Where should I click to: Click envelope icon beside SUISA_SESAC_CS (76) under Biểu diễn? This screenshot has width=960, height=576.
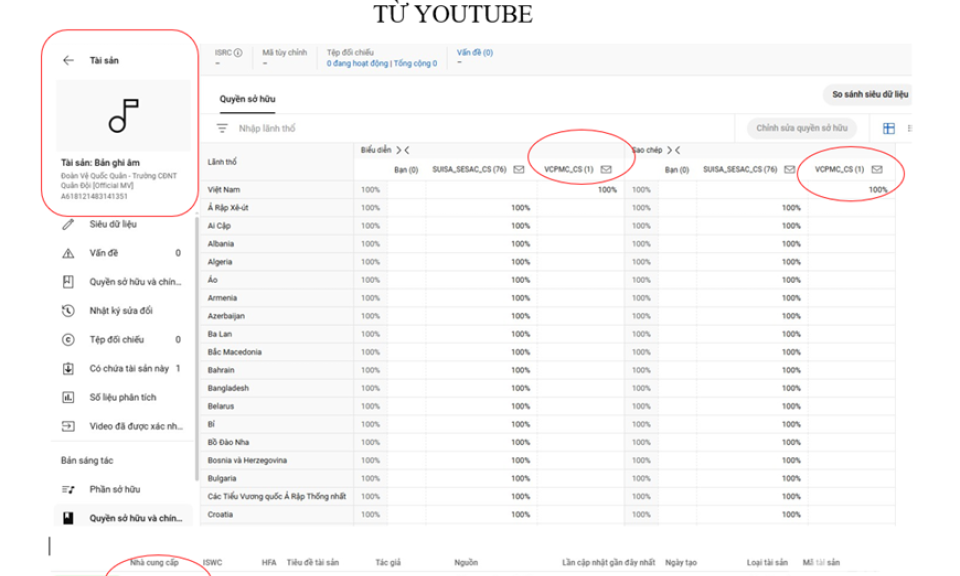(519, 170)
